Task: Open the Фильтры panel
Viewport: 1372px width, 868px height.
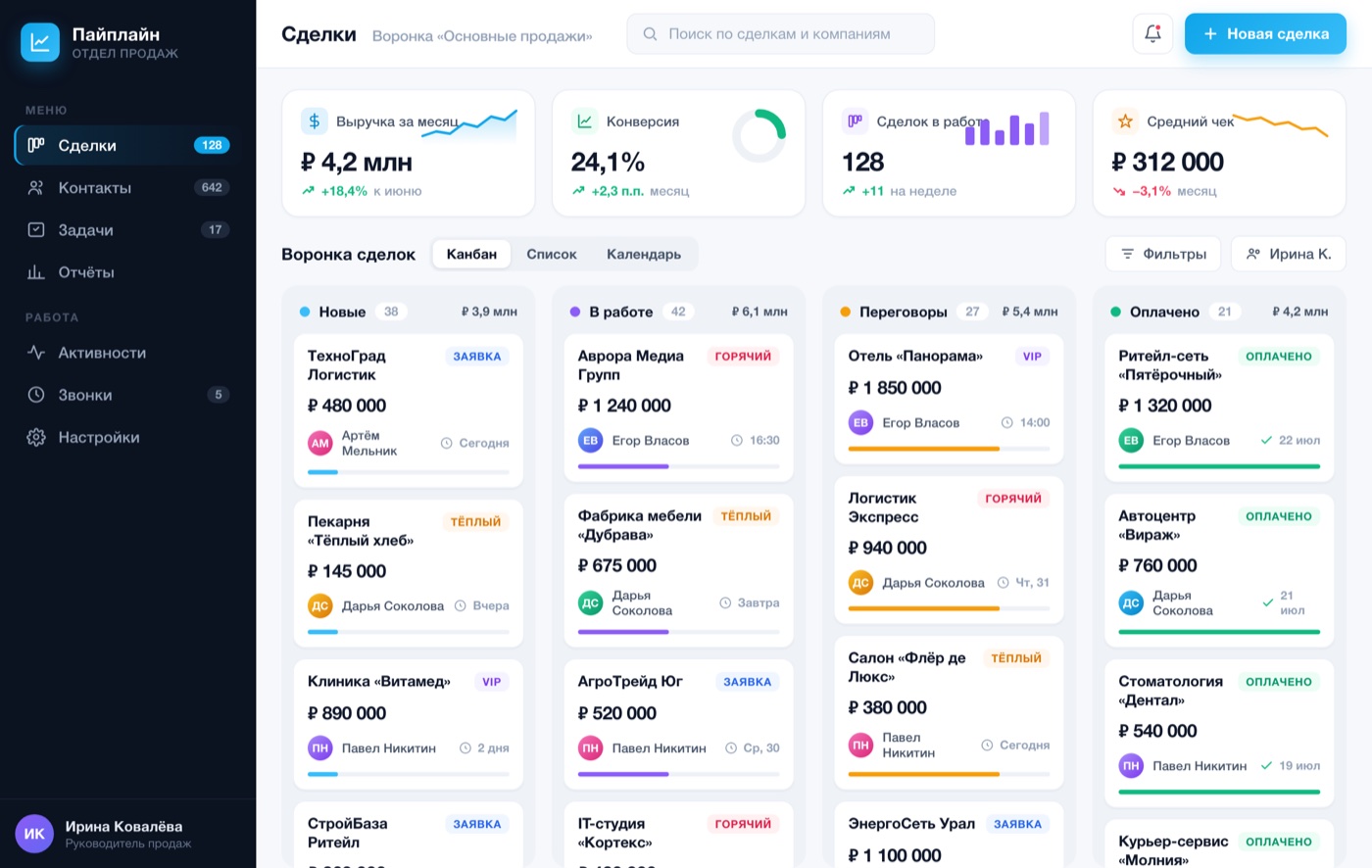Action: coord(1163,254)
